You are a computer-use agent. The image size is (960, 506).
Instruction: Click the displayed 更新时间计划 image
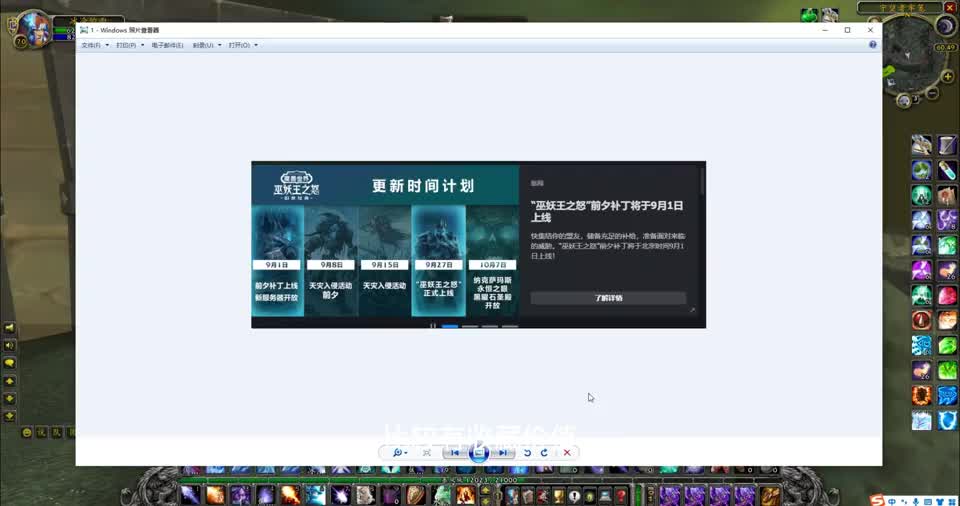click(478, 244)
